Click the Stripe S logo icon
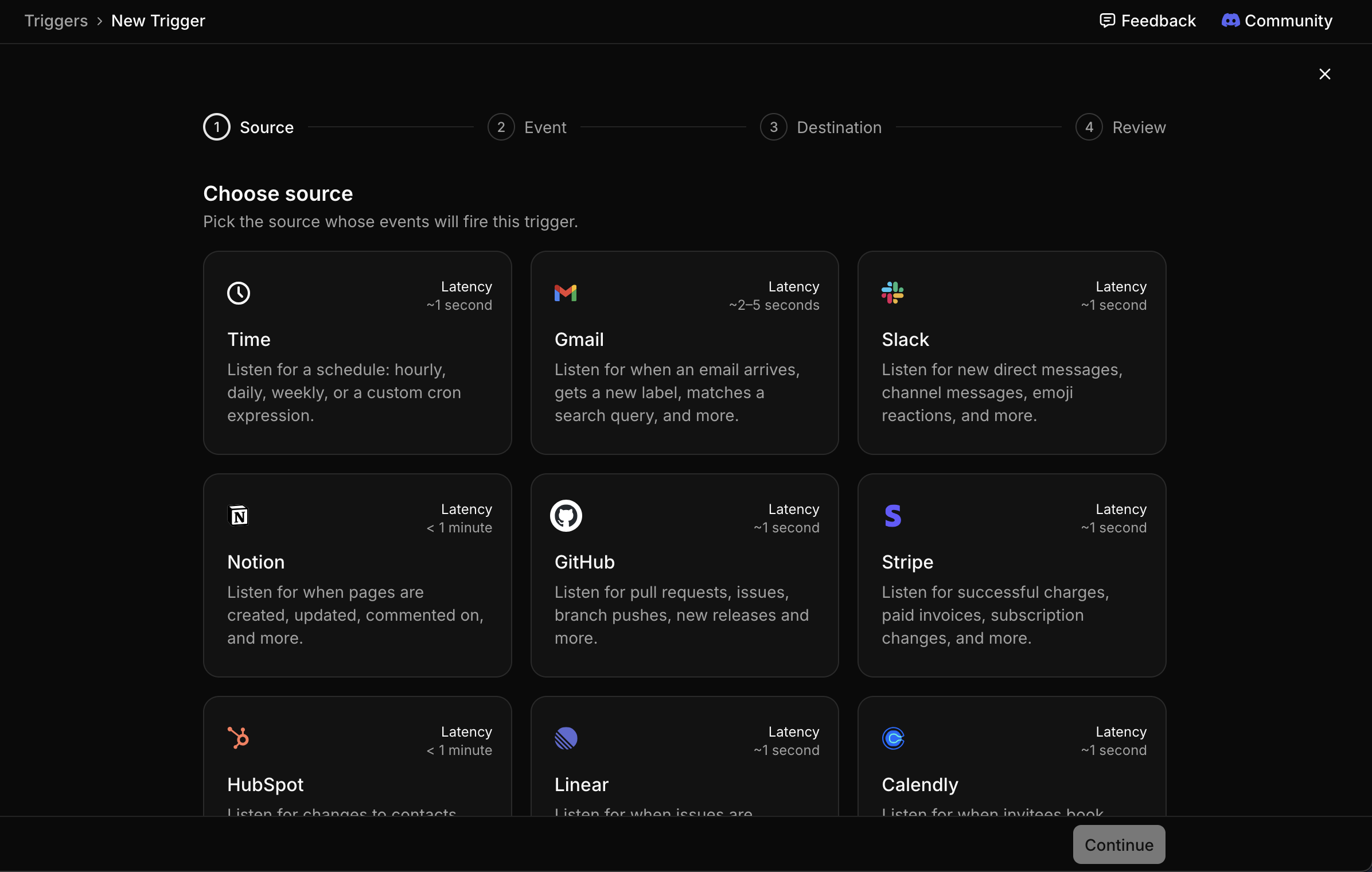This screenshot has width=1372, height=872. click(x=893, y=516)
